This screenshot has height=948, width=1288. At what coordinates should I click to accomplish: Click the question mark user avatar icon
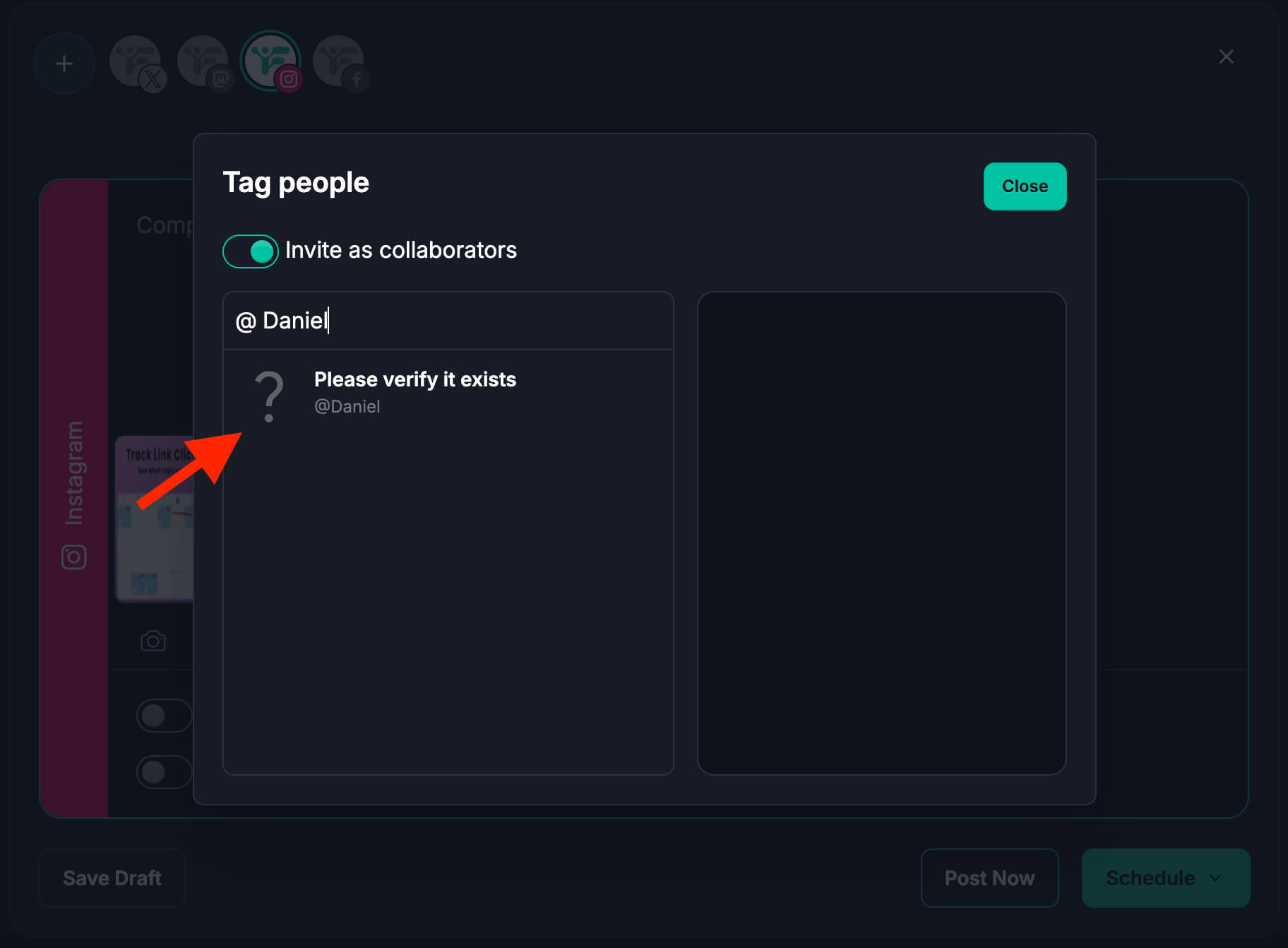tap(269, 396)
